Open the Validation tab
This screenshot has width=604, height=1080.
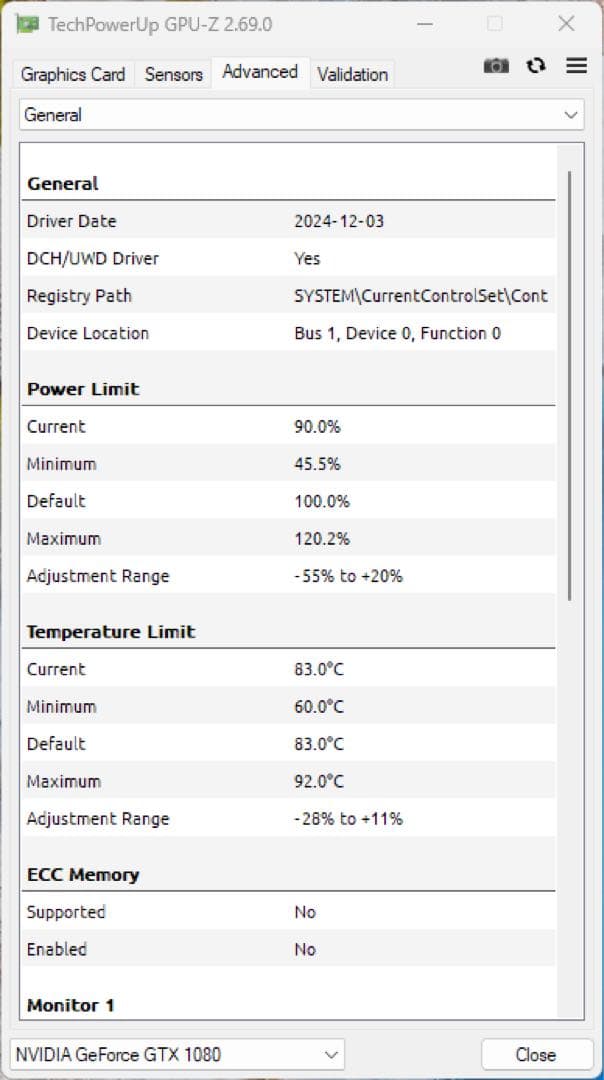tap(353, 74)
